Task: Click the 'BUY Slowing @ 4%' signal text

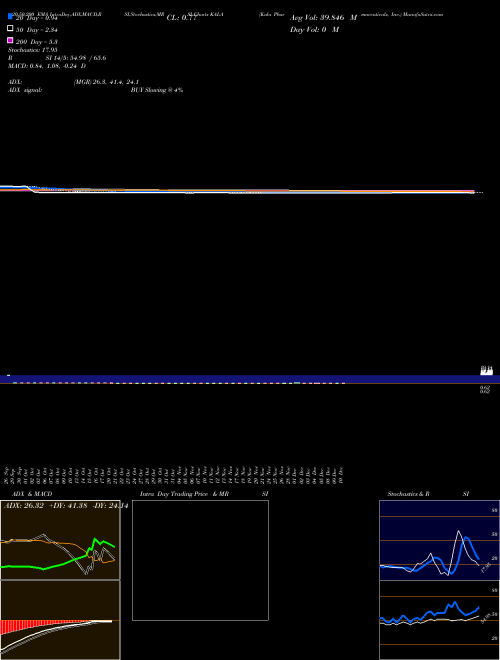Action: (157, 90)
